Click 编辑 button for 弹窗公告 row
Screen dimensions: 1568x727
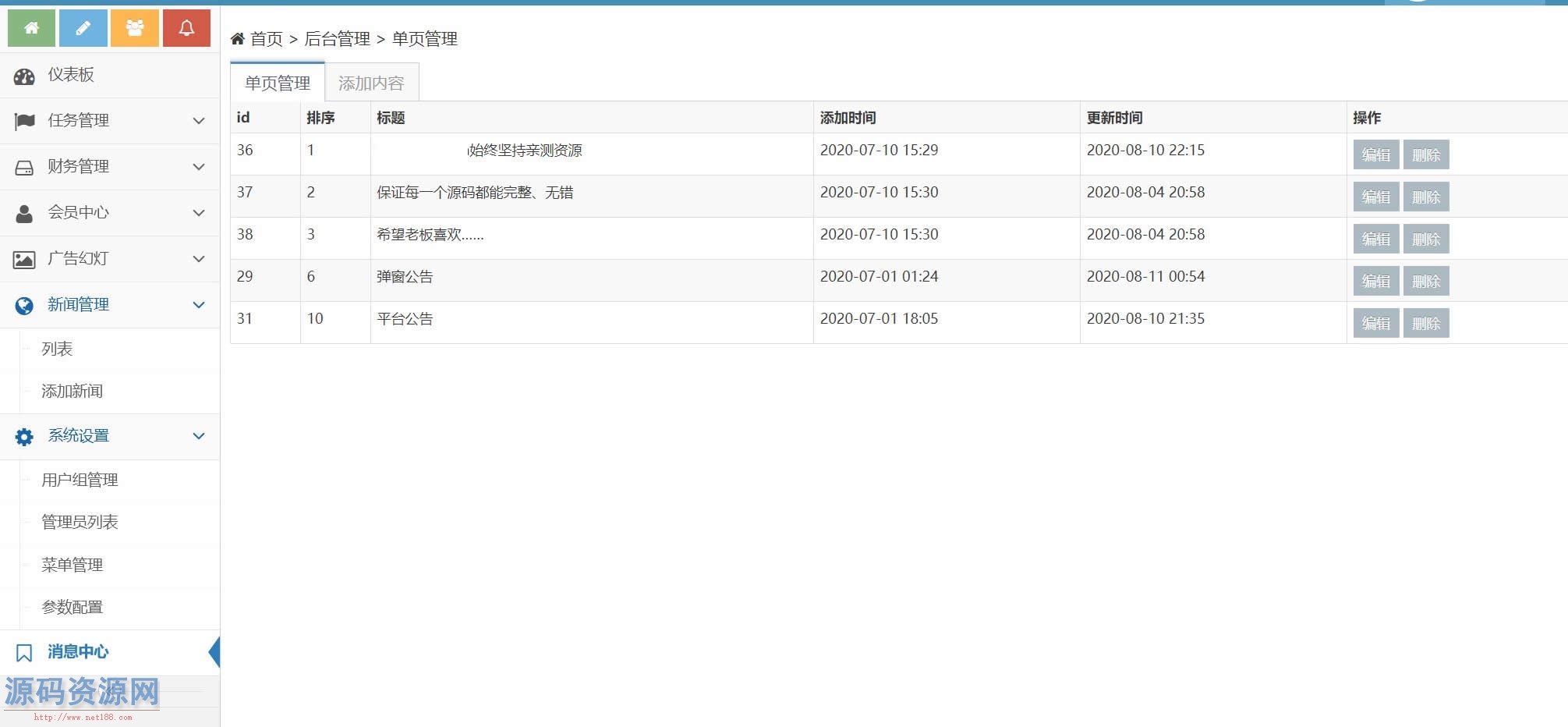coord(1375,282)
